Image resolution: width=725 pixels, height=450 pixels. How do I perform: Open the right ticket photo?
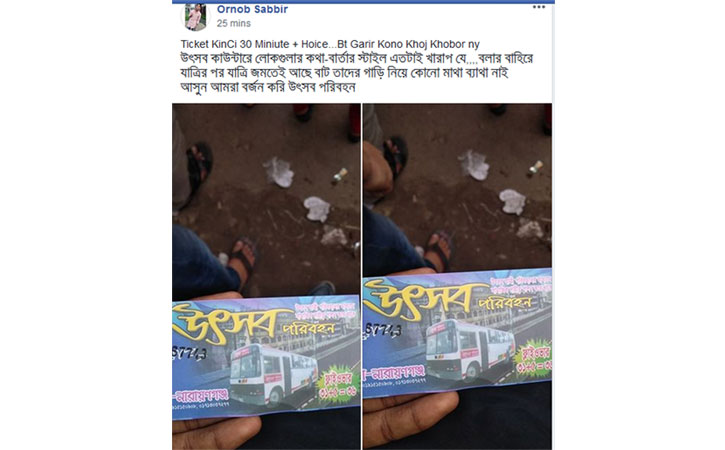pyautogui.click(x=457, y=276)
